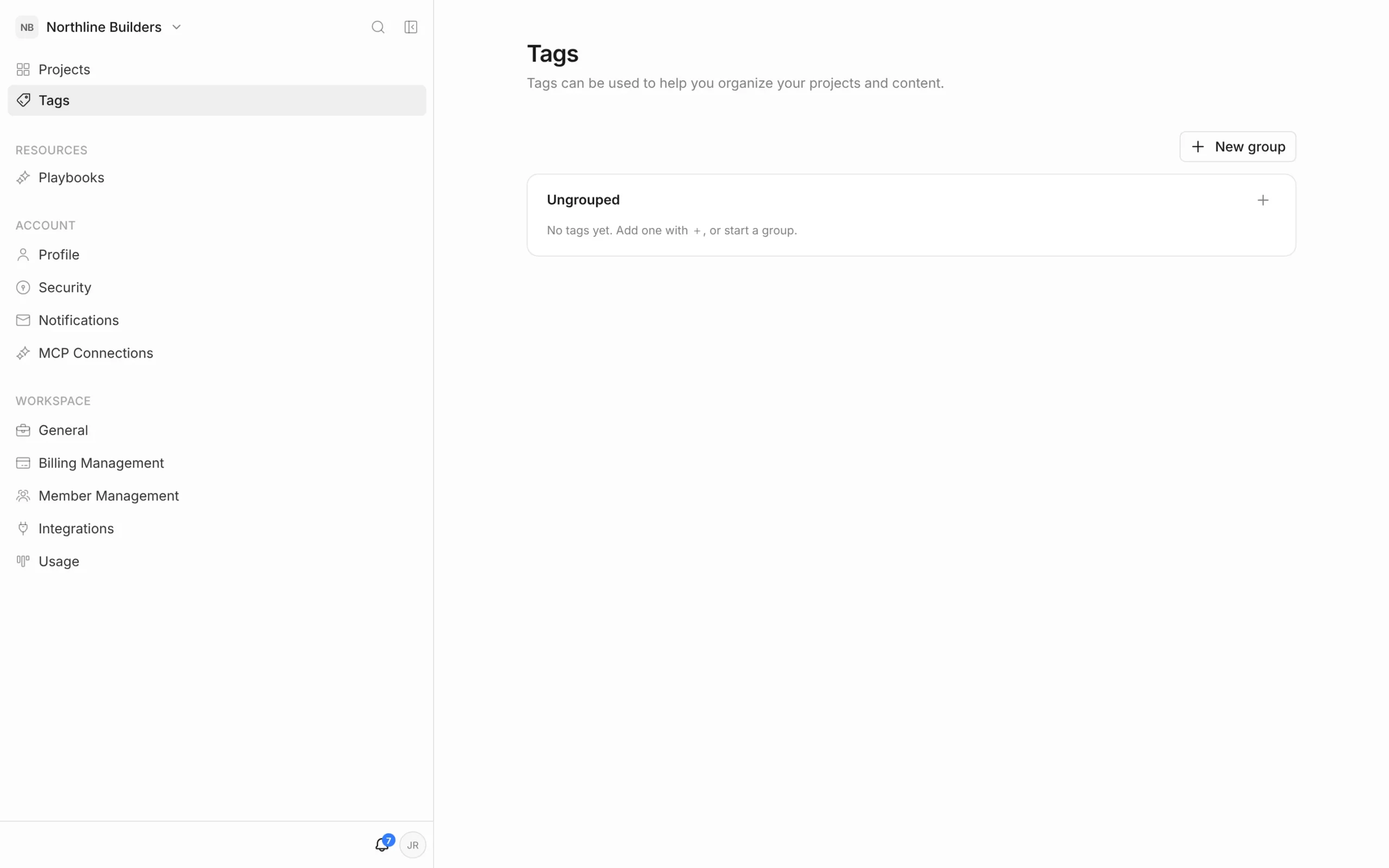The image size is (1389, 868).
Task: Open Member Management page
Action: tap(217, 495)
